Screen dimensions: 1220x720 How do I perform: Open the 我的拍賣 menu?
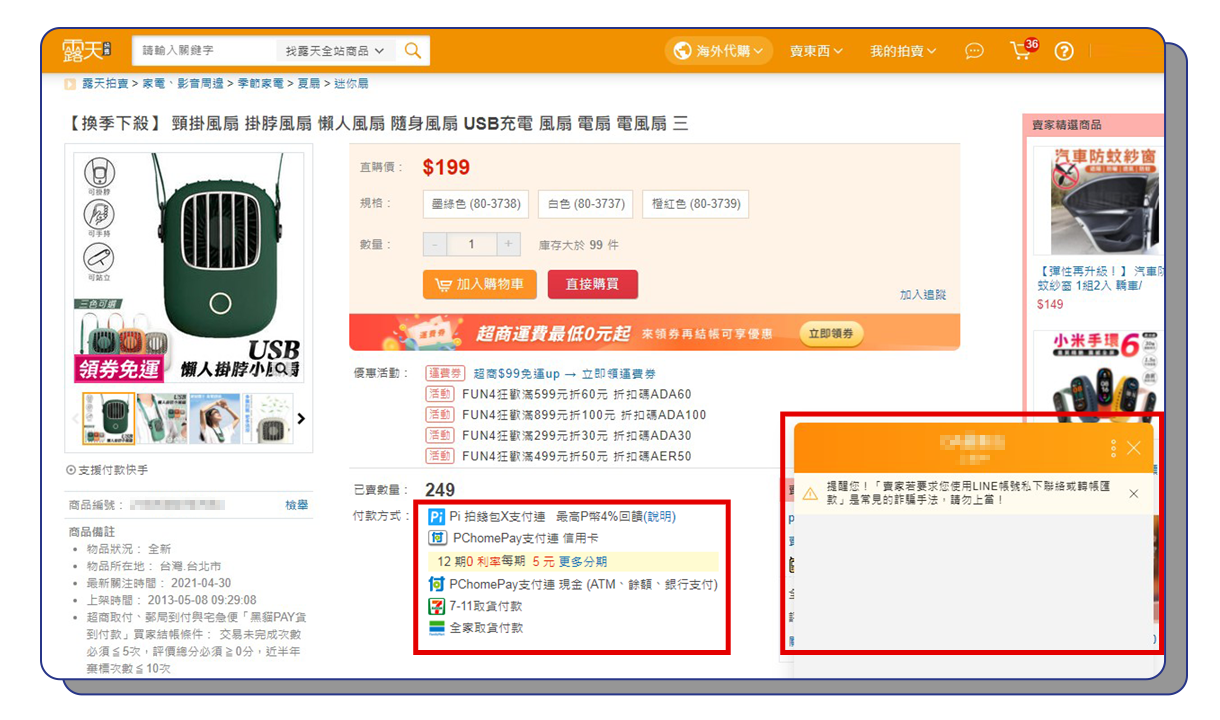coord(903,51)
